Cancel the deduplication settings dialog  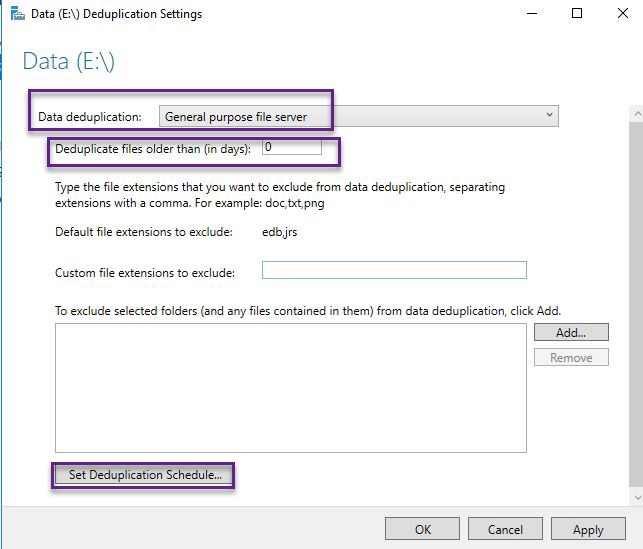tap(505, 529)
